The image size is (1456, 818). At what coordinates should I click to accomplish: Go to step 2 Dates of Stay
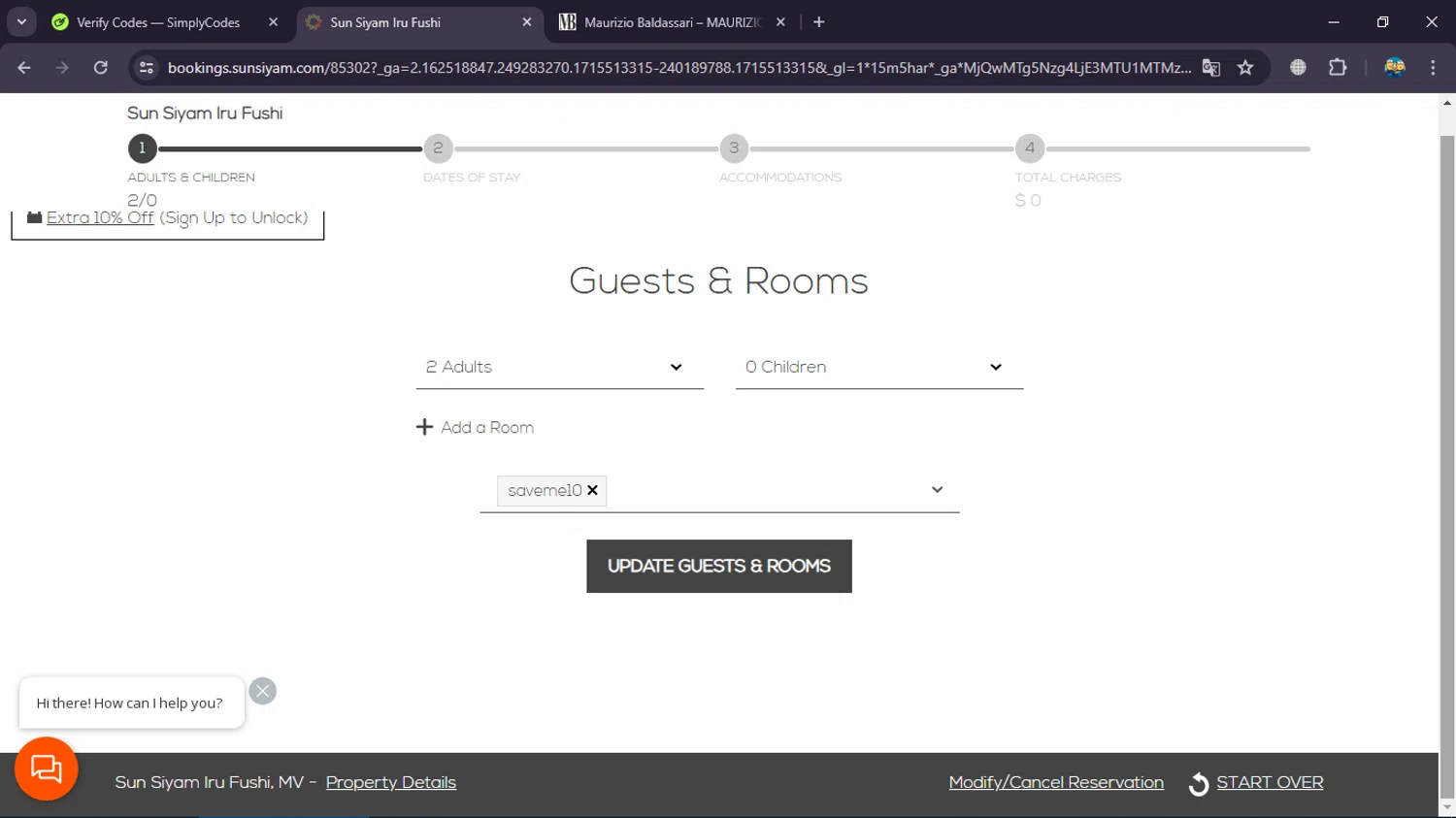click(438, 148)
